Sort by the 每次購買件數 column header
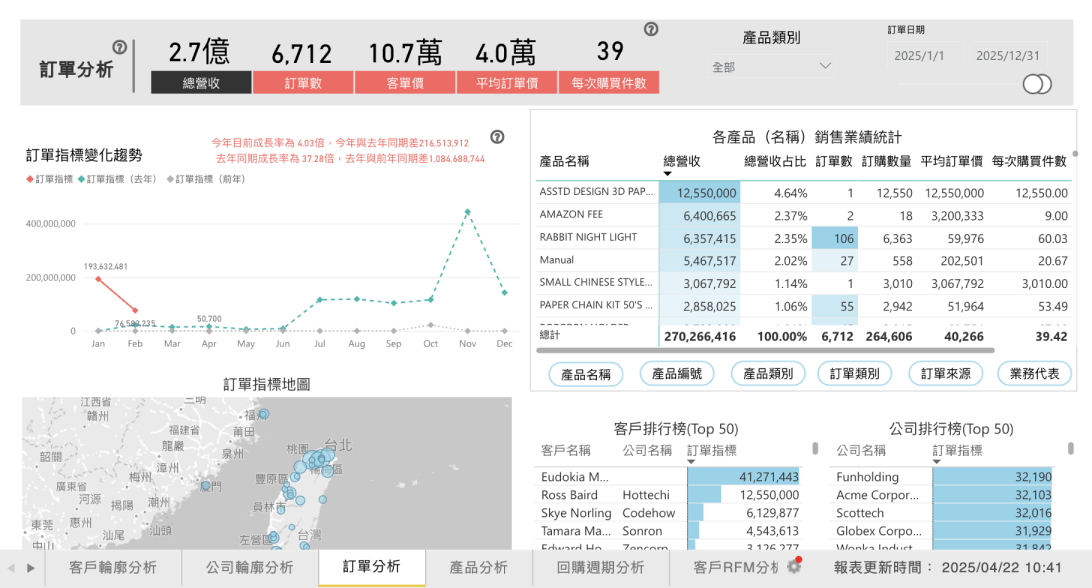 (x=1029, y=162)
